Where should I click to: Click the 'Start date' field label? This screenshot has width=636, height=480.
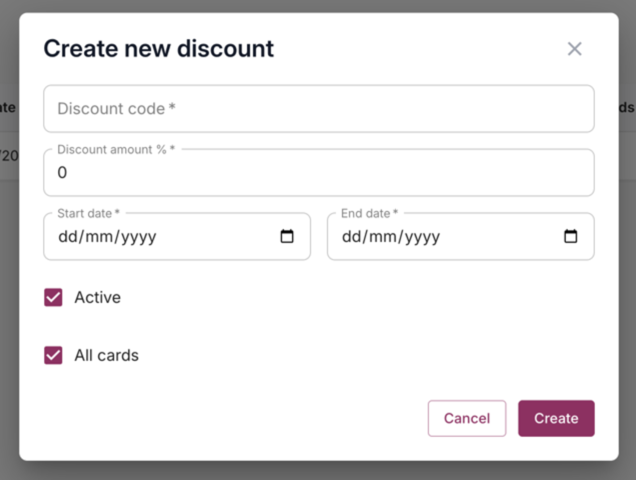point(88,213)
